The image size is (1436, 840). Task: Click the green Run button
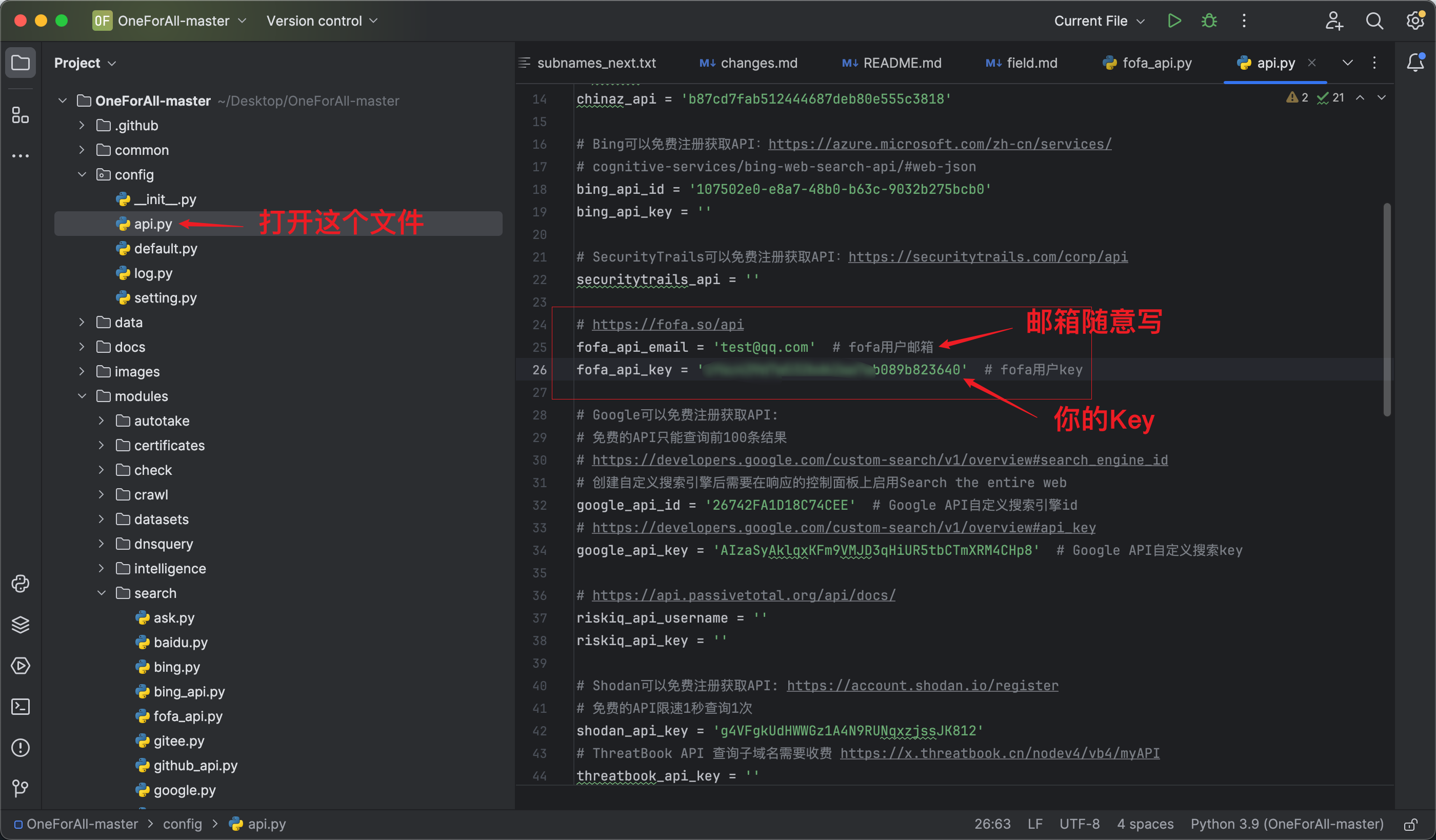coord(1174,21)
